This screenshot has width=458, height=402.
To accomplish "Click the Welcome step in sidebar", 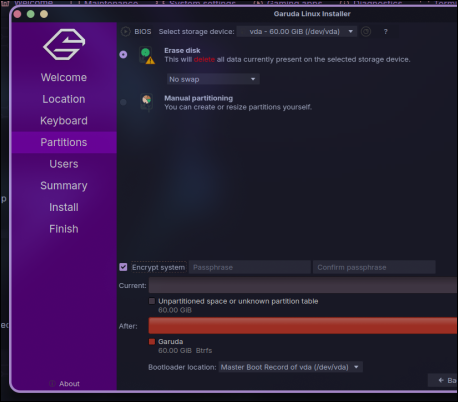I will (64, 77).
